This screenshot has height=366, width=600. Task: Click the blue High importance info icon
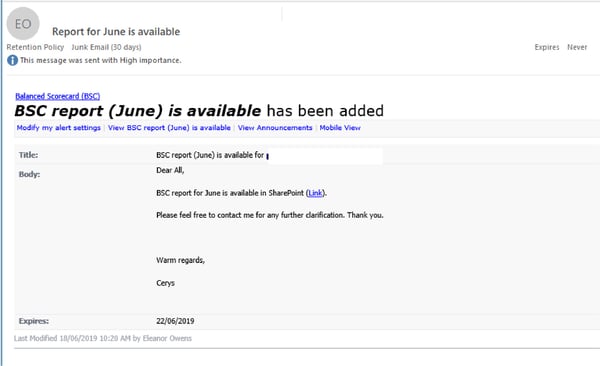coord(12,60)
